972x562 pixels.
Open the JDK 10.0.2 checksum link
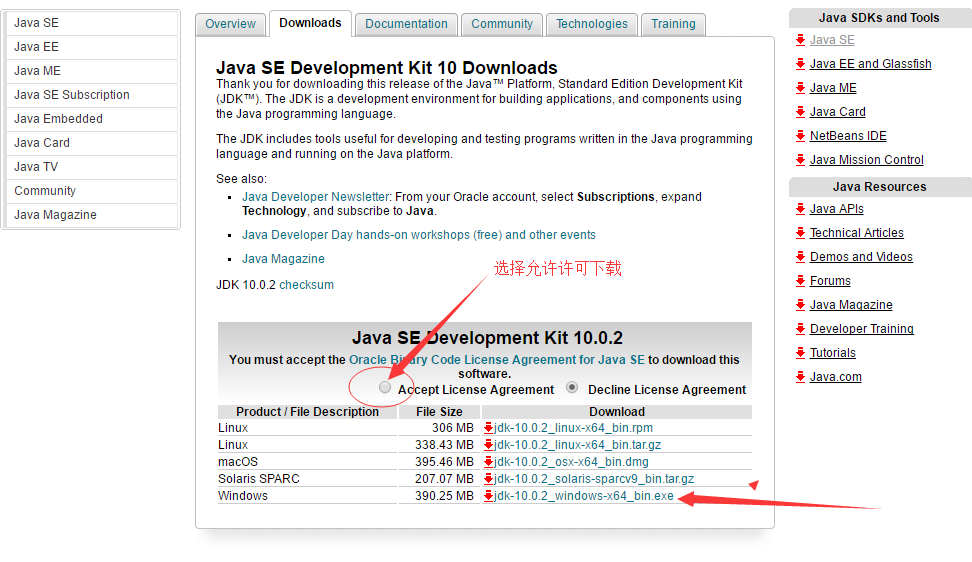[306, 285]
